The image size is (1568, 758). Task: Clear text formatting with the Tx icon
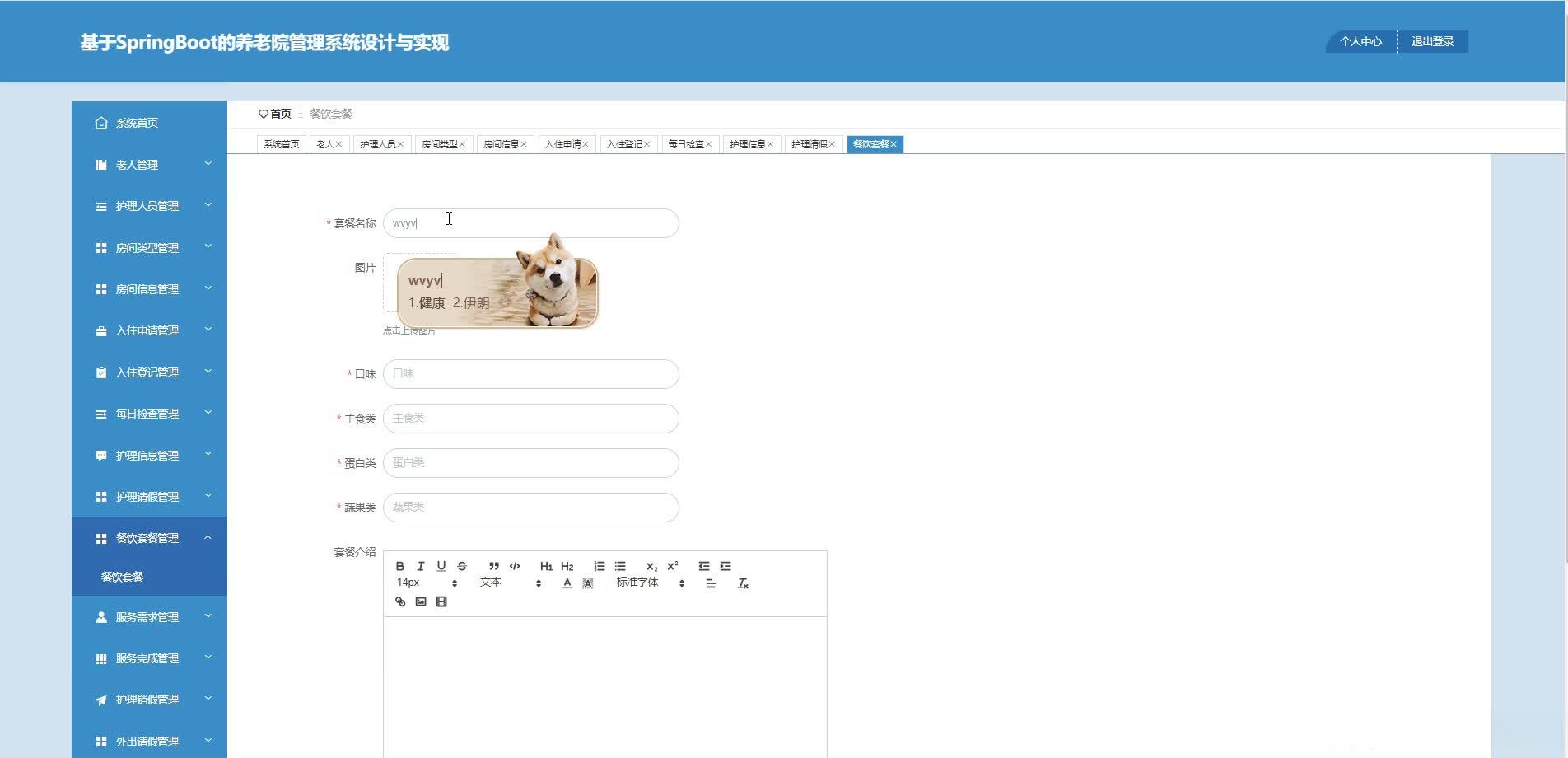[743, 583]
